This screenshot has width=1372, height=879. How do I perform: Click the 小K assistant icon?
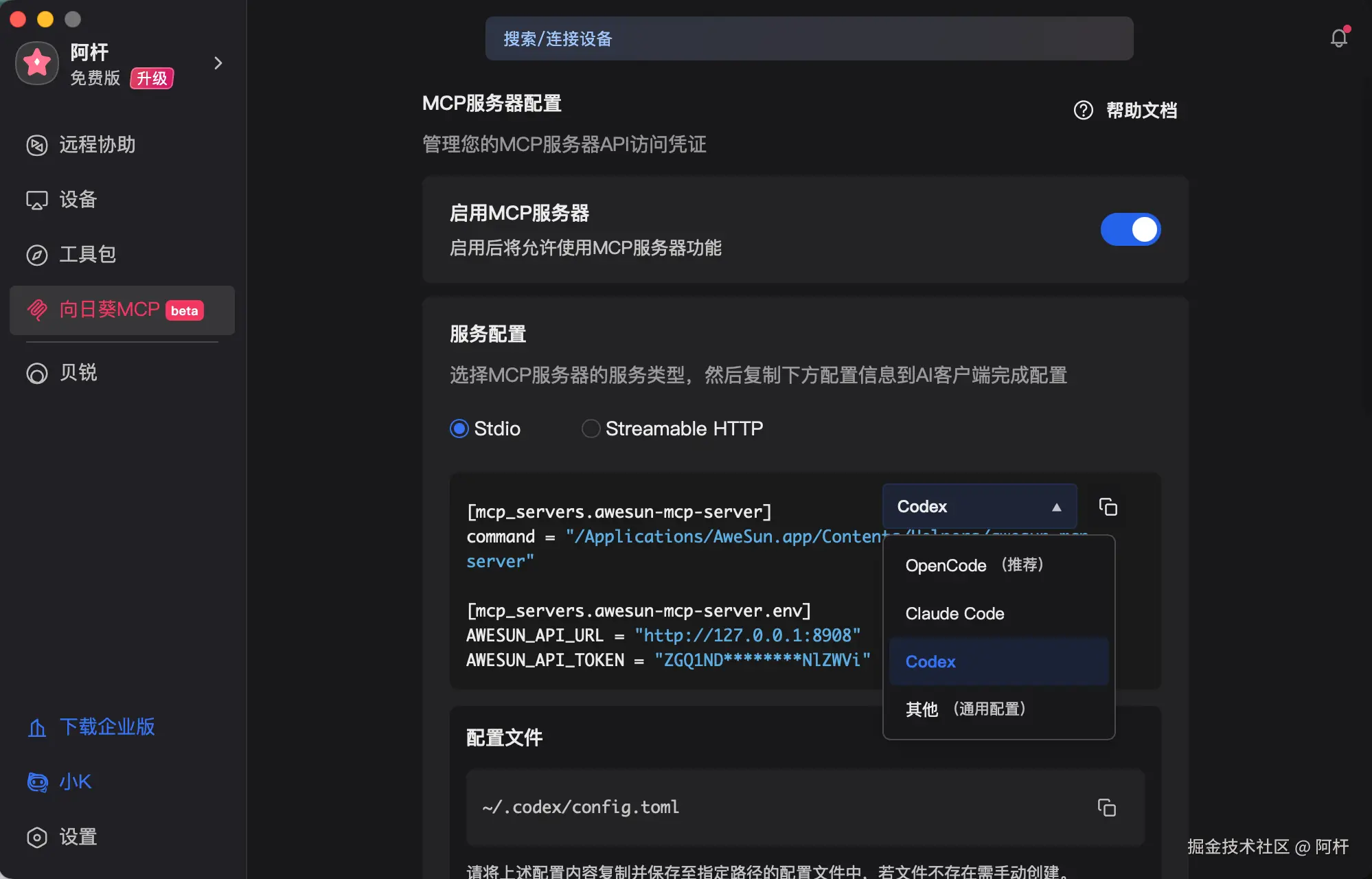tap(37, 781)
